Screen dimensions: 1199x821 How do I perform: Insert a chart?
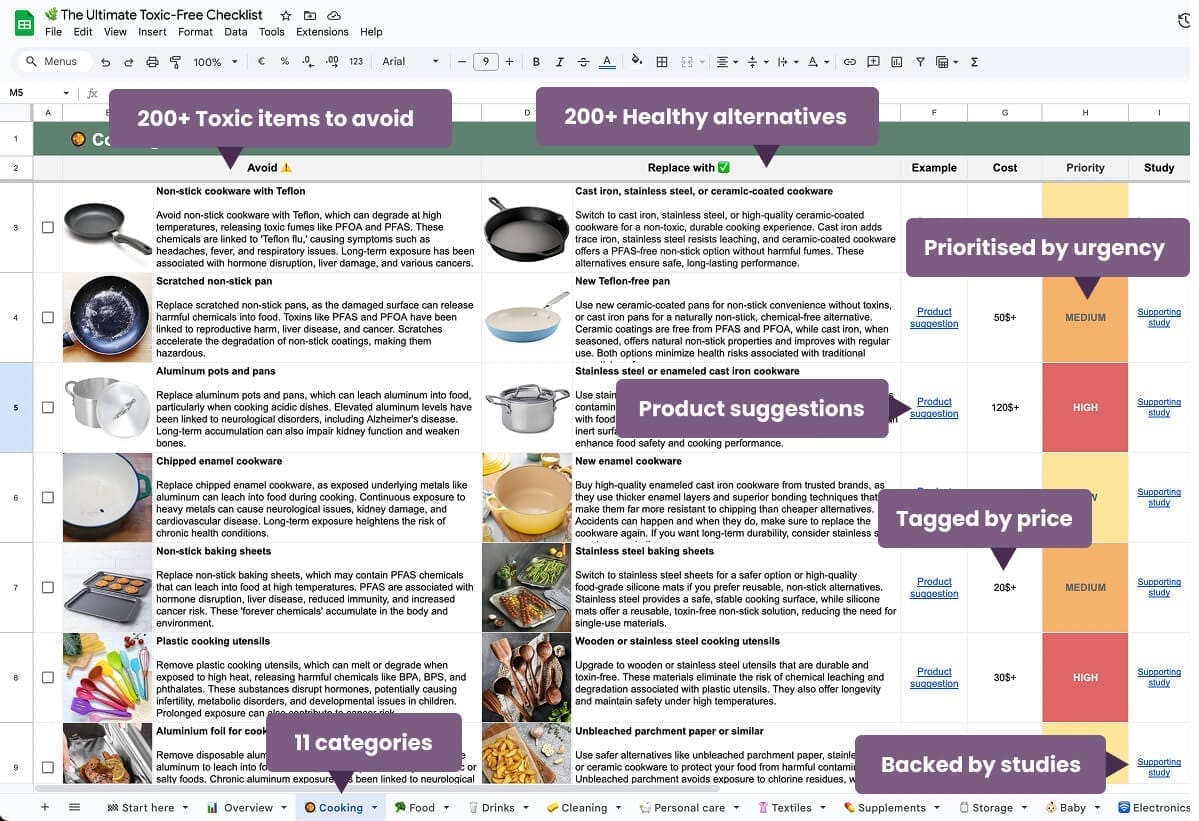(x=896, y=62)
